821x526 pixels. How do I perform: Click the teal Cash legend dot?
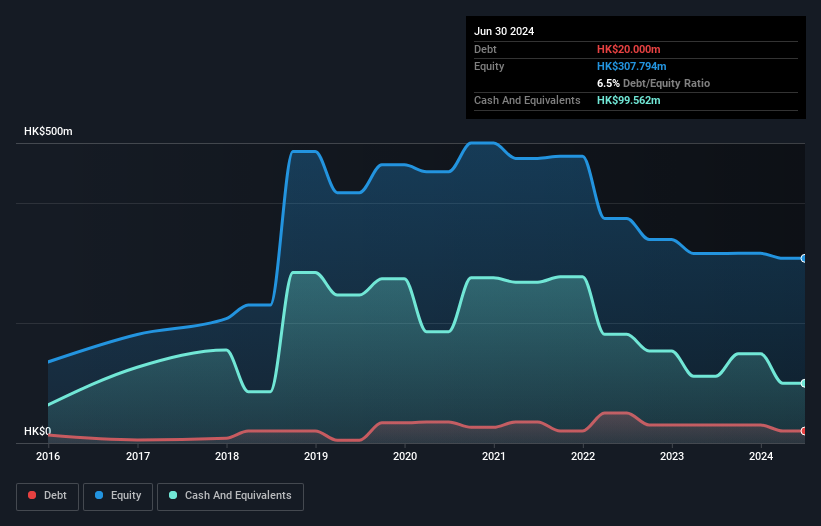coord(173,495)
